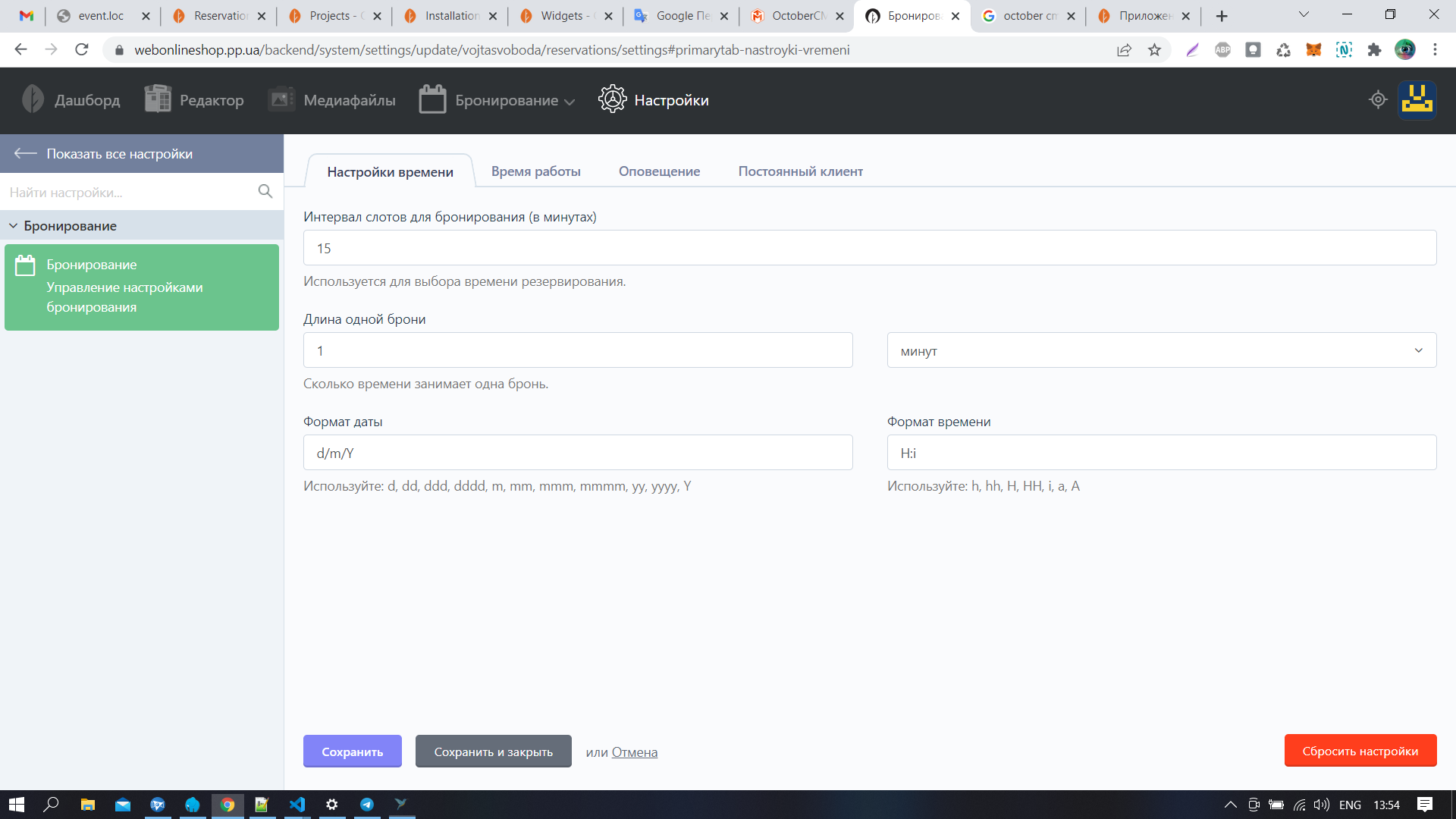Switch to the Оповещение tab
The image size is (1456, 819).
(659, 171)
